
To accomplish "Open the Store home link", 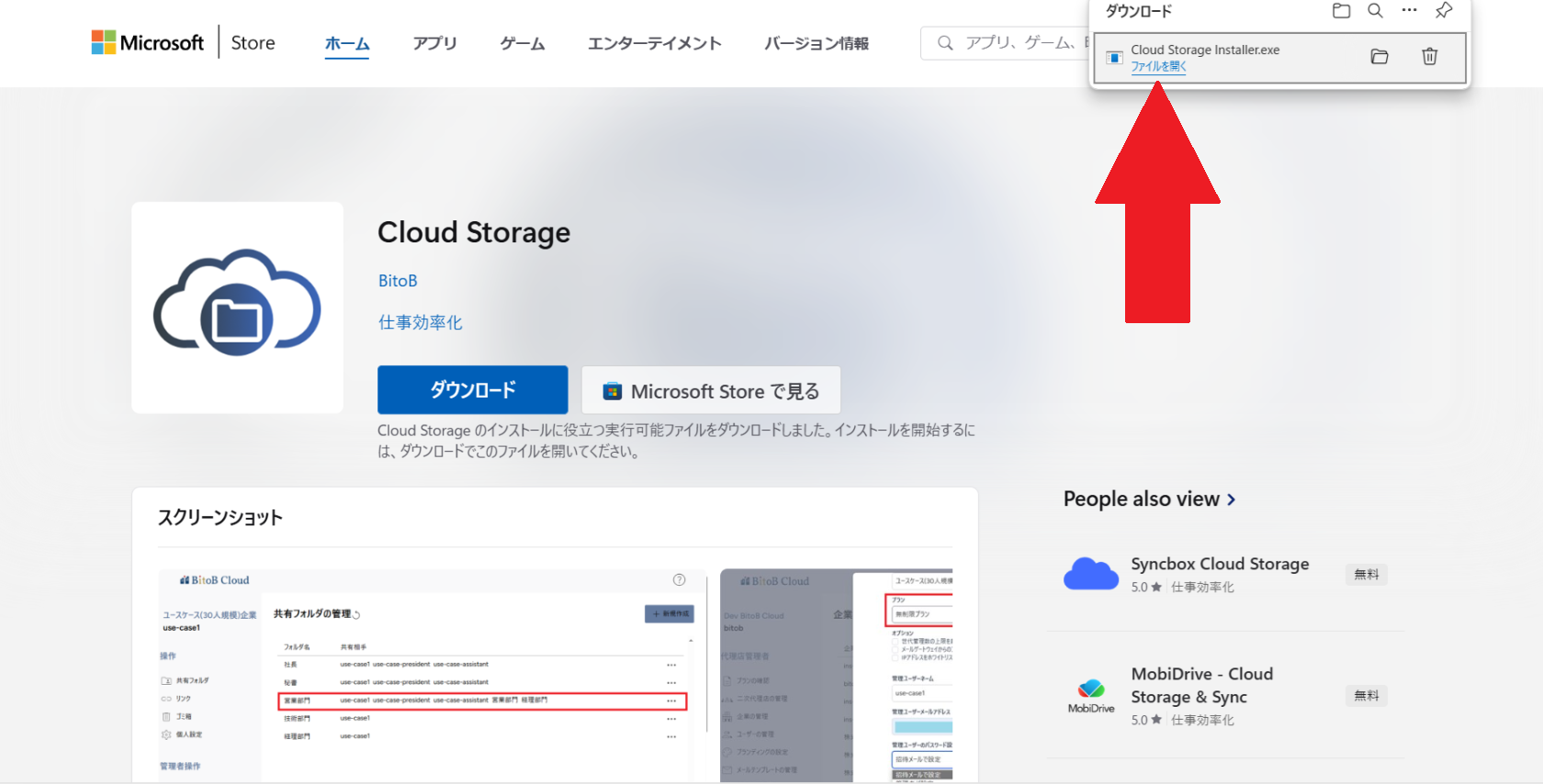I will click(x=253, y=43).
